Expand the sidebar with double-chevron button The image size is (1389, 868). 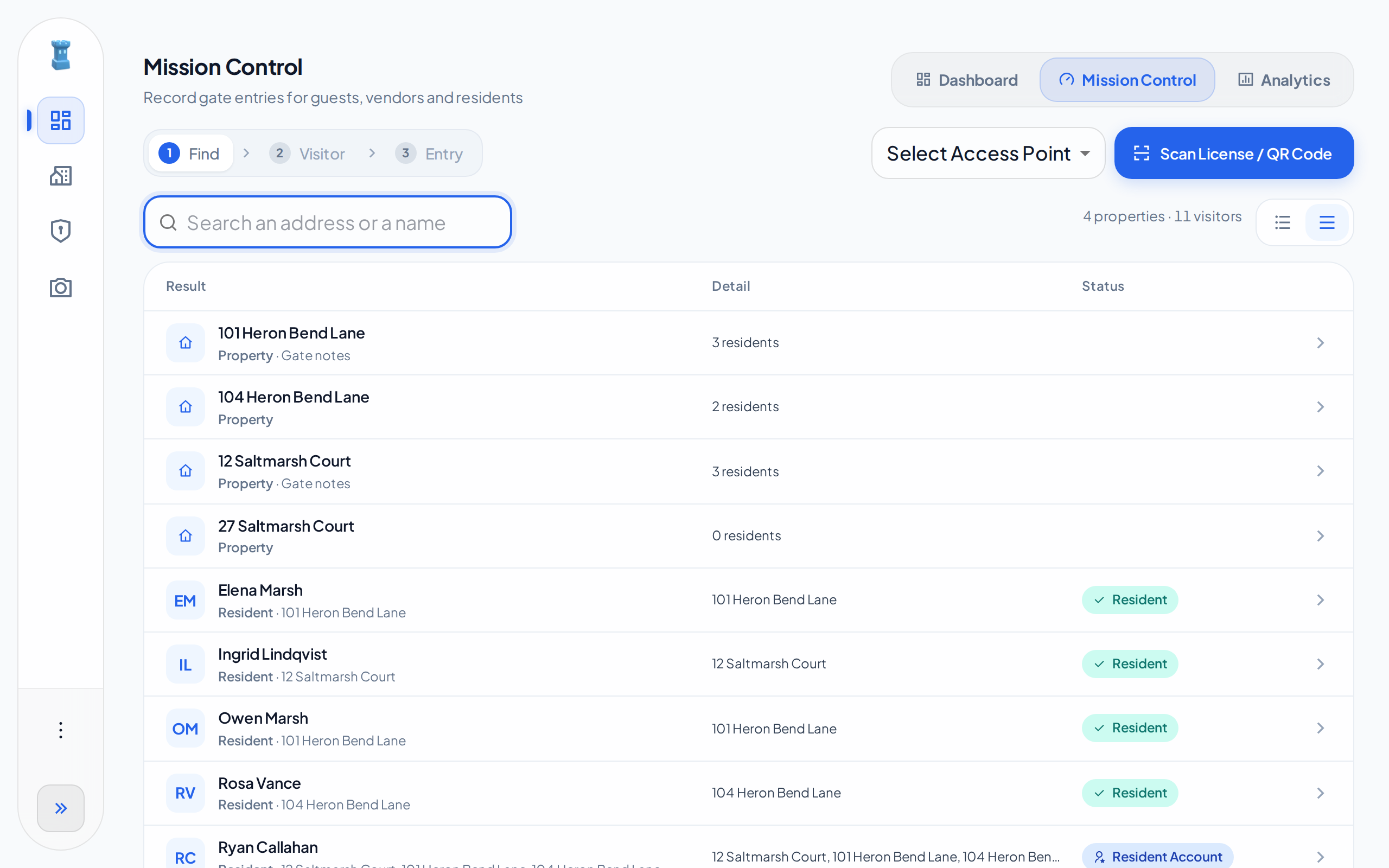(61, 808)
